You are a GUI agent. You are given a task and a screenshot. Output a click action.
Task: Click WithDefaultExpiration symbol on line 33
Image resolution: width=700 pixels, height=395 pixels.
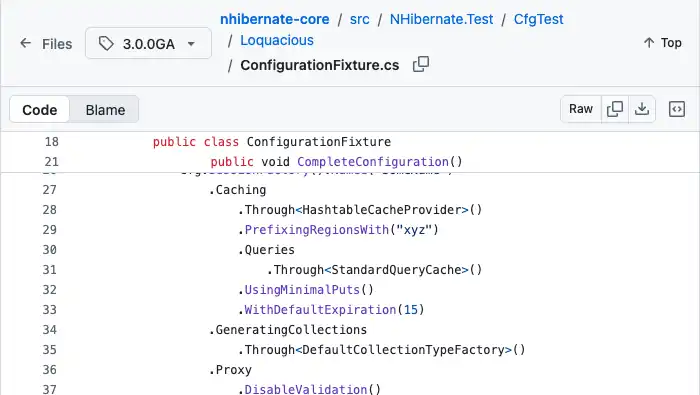320,310
